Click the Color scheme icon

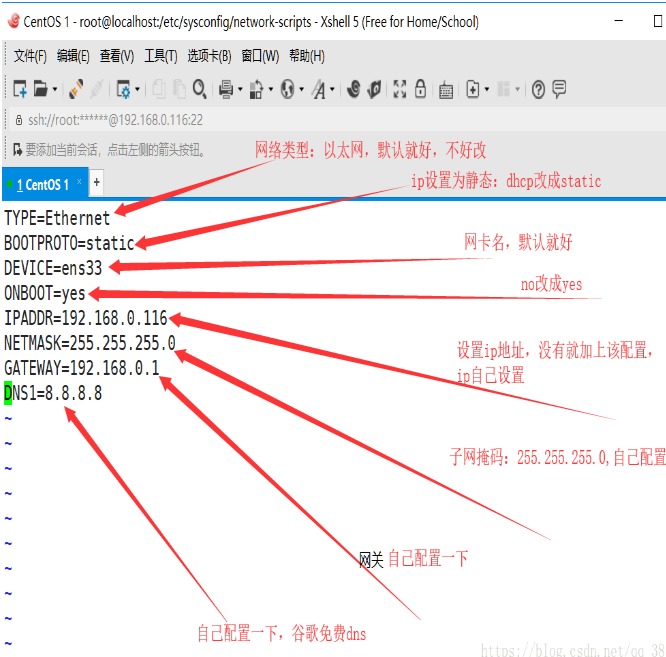[256, 90]
